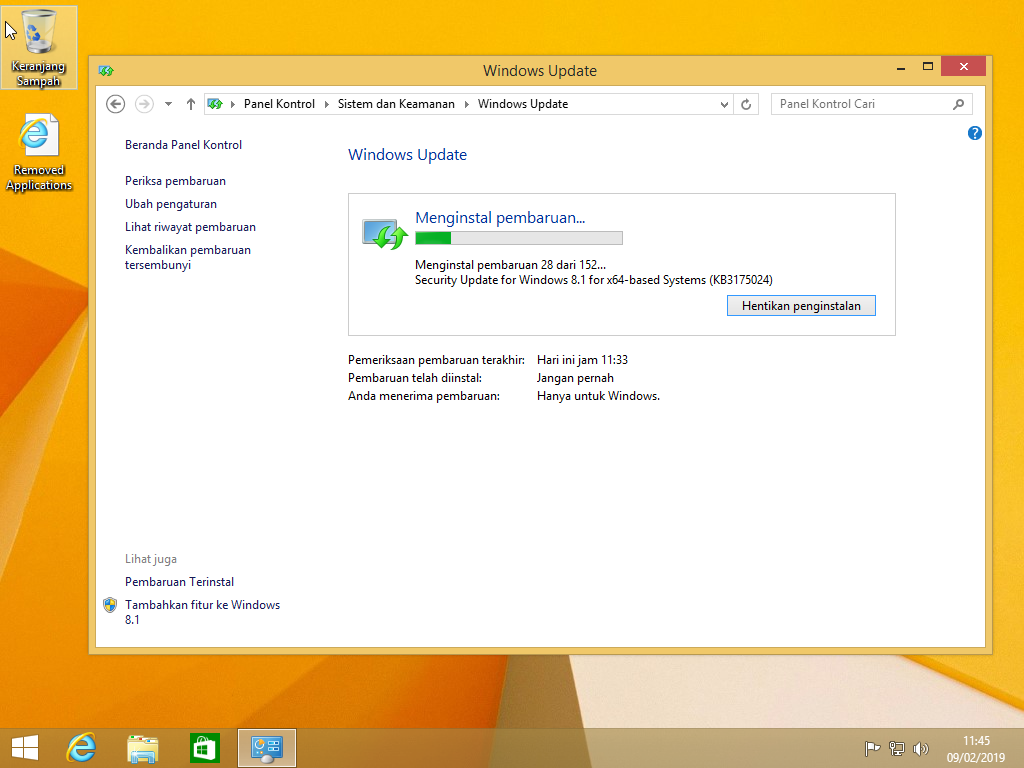Open File Explorer from the taskbar
This screenshot has width=1024, height=768.
pyautogui.click(x=142, y=748)
